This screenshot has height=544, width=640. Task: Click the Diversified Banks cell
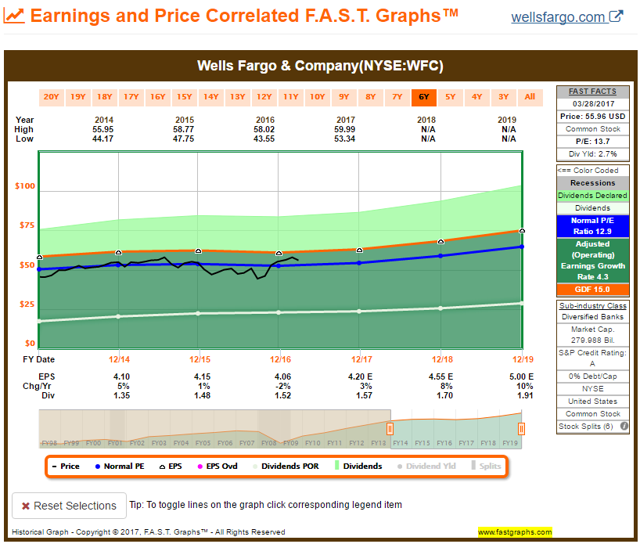[593, 317]
